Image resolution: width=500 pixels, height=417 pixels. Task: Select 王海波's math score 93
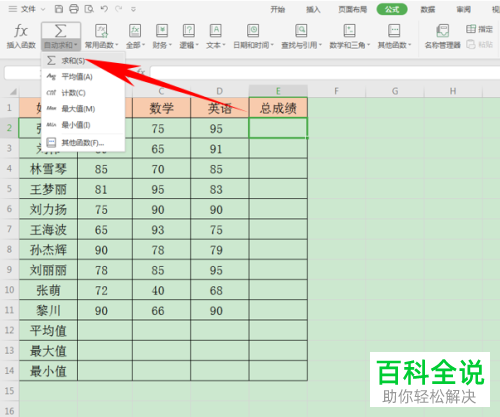coord(161,230)
